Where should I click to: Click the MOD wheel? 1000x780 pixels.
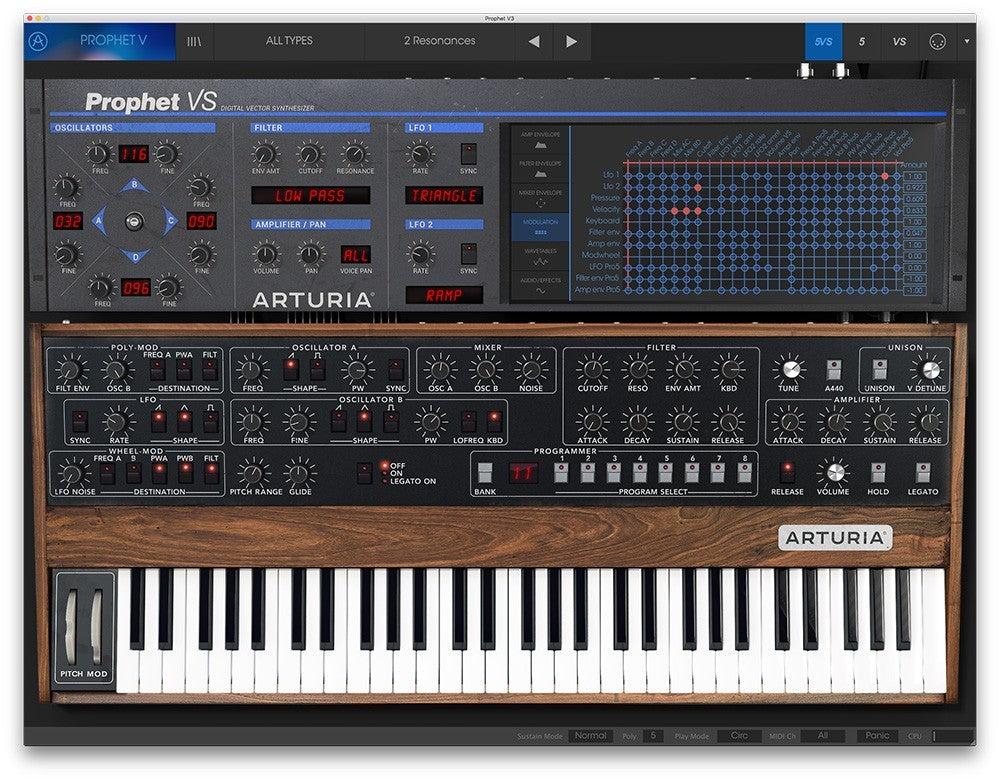(x=97, y=627)
